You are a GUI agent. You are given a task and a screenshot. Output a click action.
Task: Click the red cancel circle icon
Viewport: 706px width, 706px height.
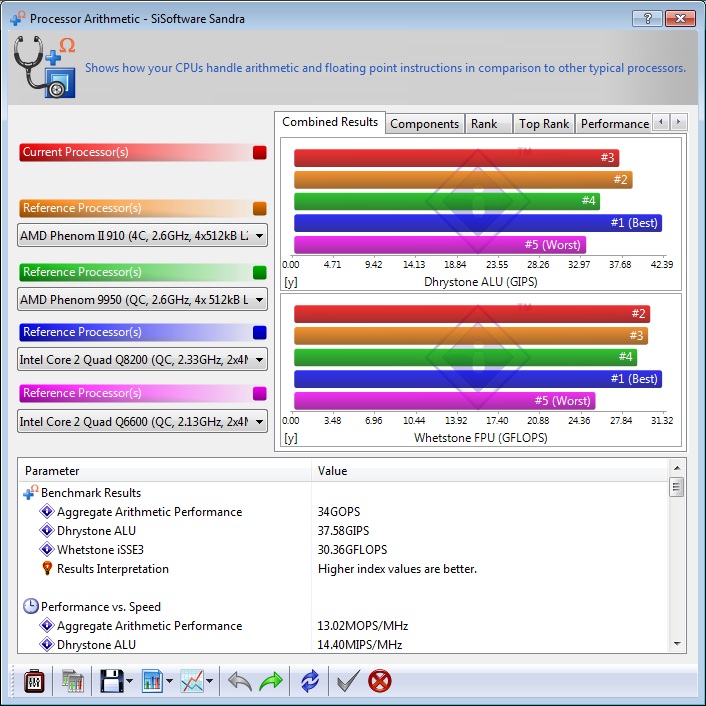(x=380, y=681)
